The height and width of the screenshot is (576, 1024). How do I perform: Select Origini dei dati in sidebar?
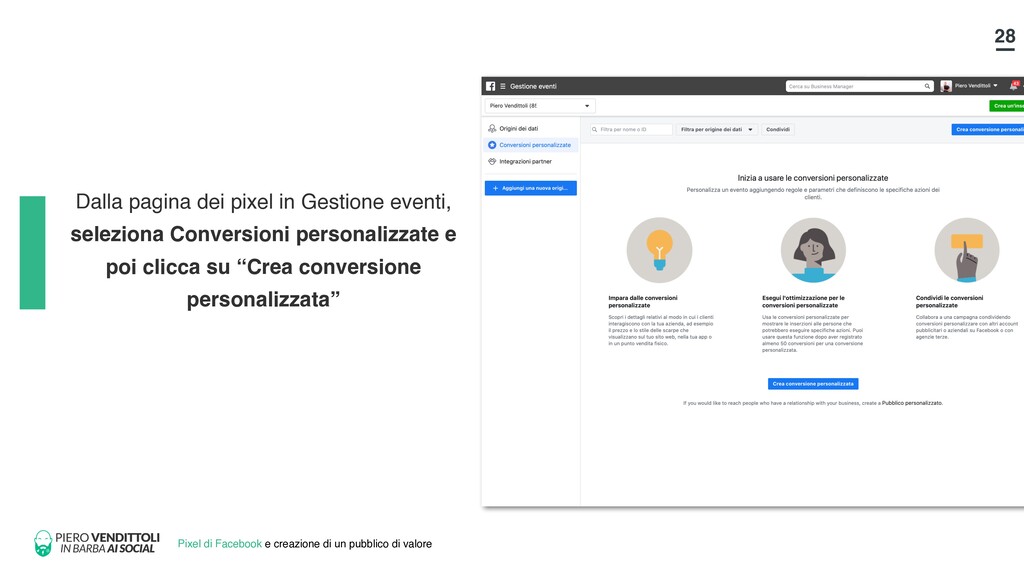tap(519, 129)
